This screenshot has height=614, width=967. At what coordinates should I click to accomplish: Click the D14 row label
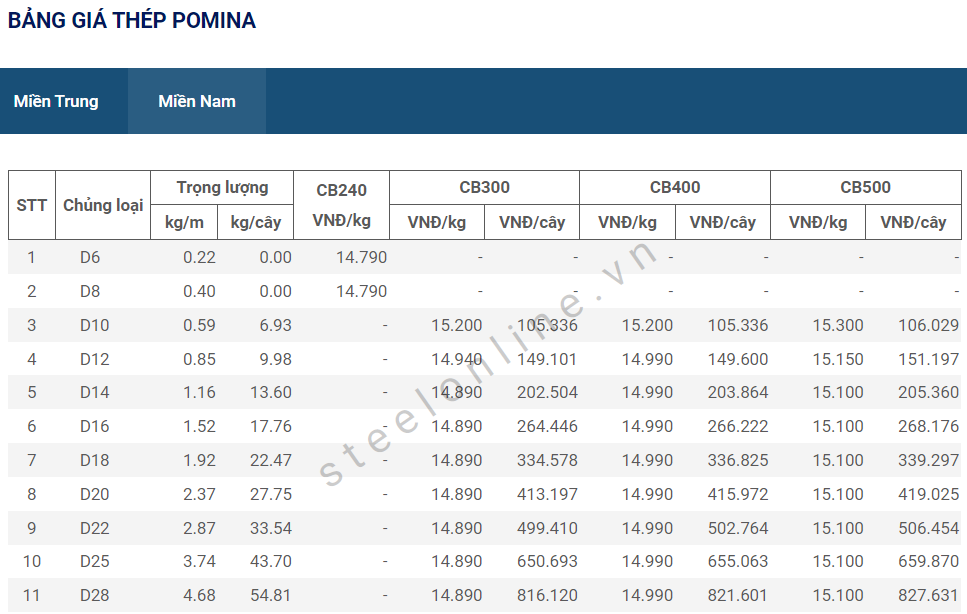(x=94, y=392)
